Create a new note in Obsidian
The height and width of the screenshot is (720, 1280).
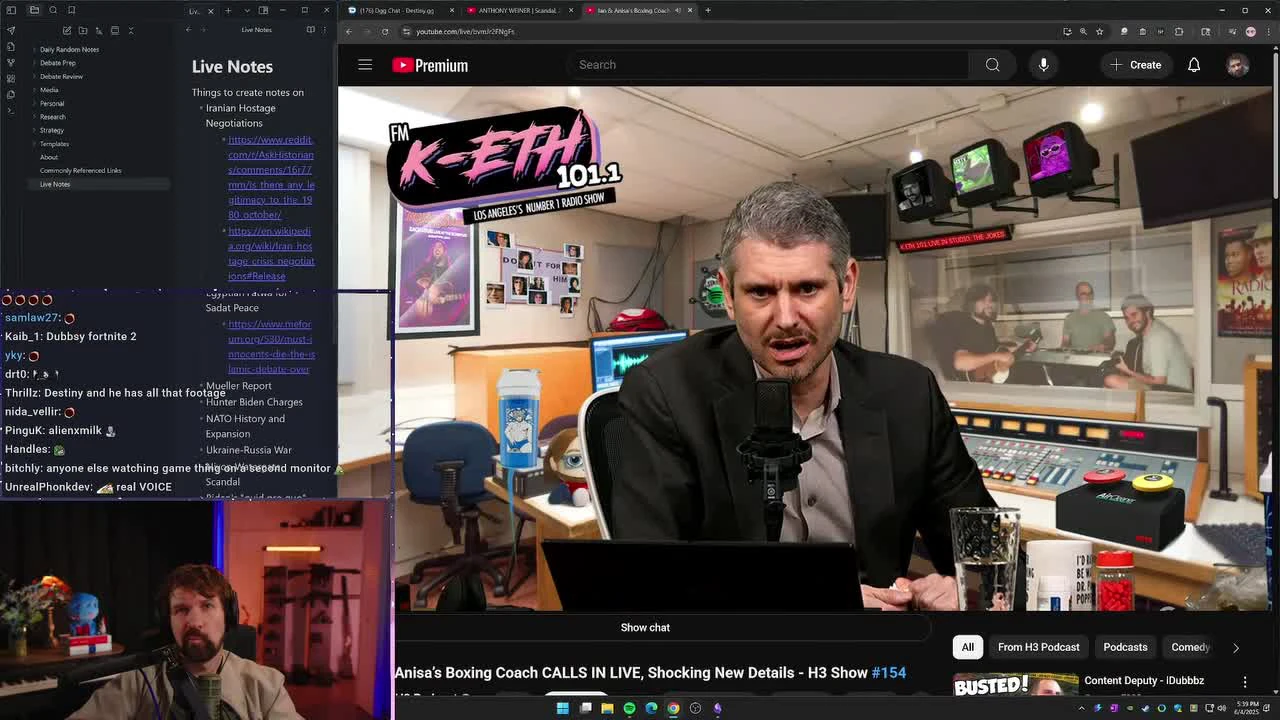click(x=67, y=30)
